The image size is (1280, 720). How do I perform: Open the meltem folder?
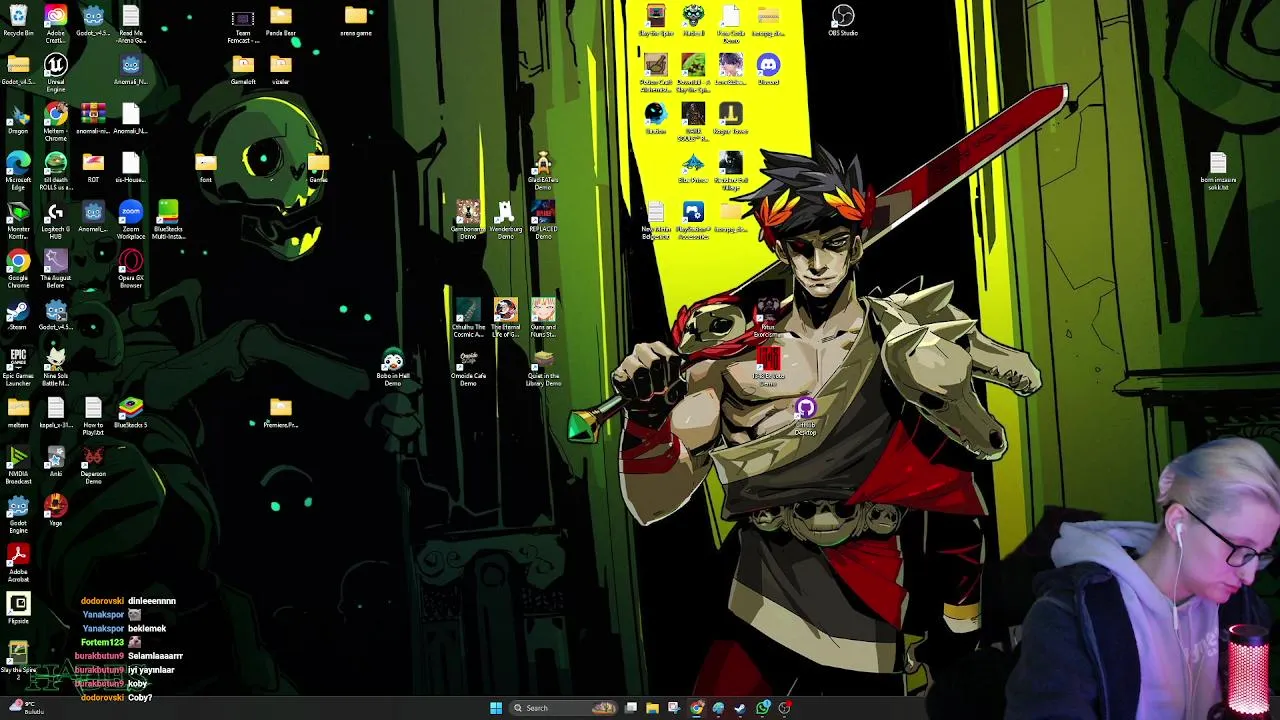(x=18, y=412)
